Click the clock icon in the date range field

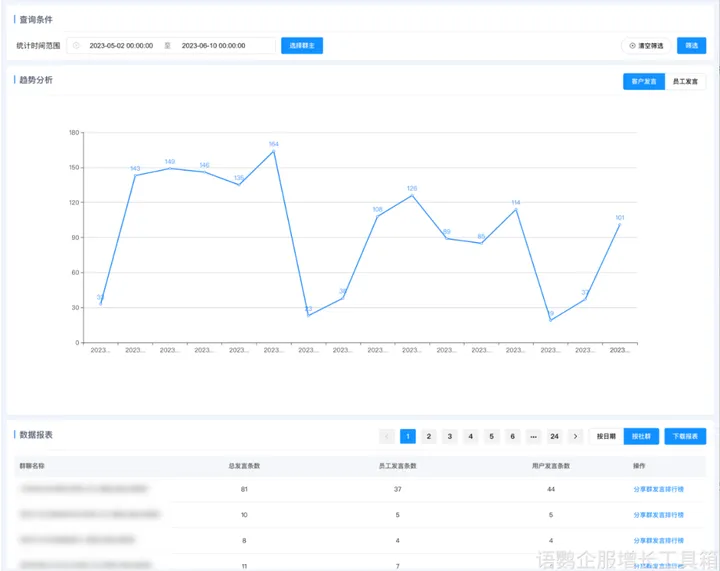(x=76, y=46)
